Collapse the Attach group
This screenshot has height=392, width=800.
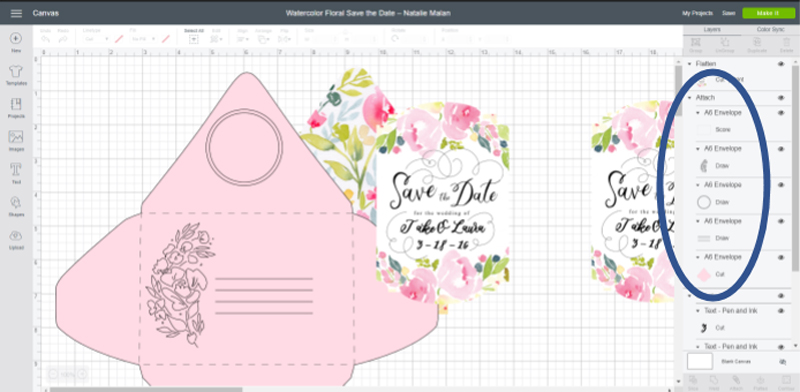point(690,97)
